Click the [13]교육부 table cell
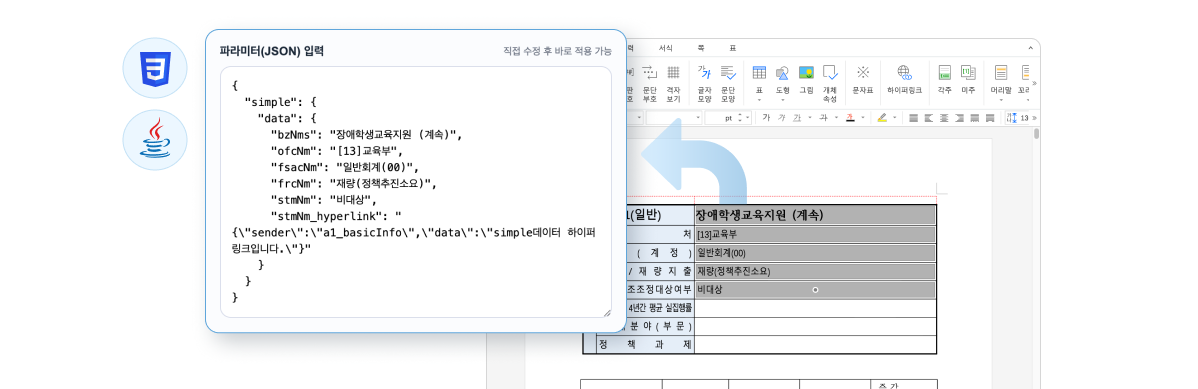The width and height of the screenshot is (1198, 389). [815, 234]
